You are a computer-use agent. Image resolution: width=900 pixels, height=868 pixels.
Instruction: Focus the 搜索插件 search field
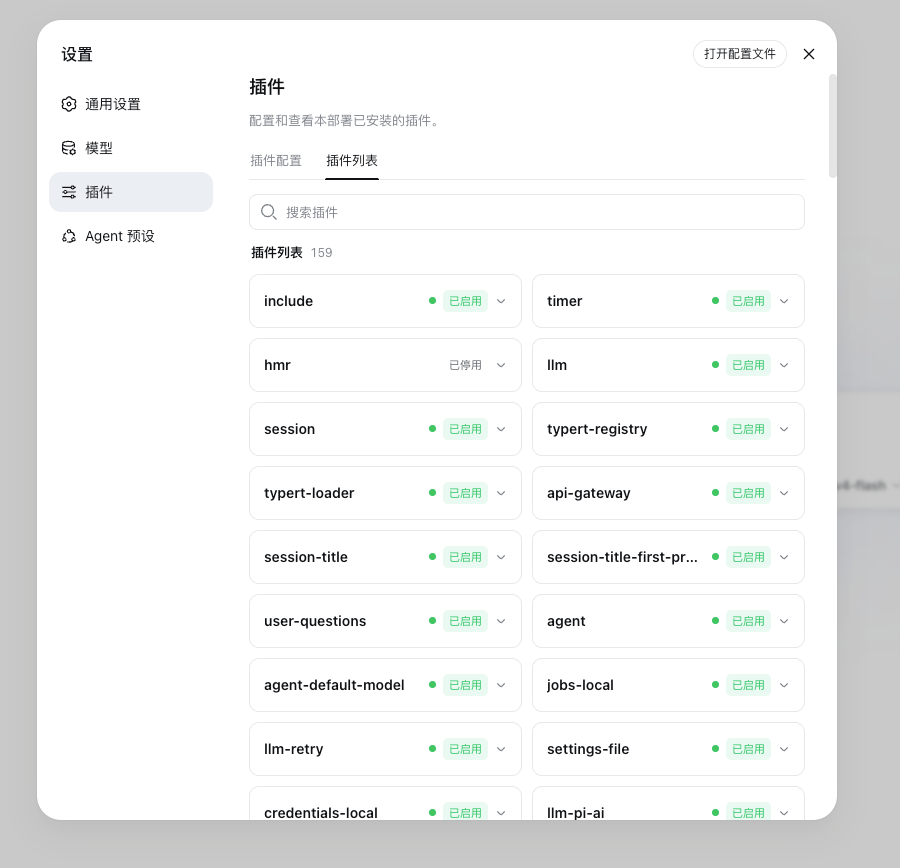527,212
